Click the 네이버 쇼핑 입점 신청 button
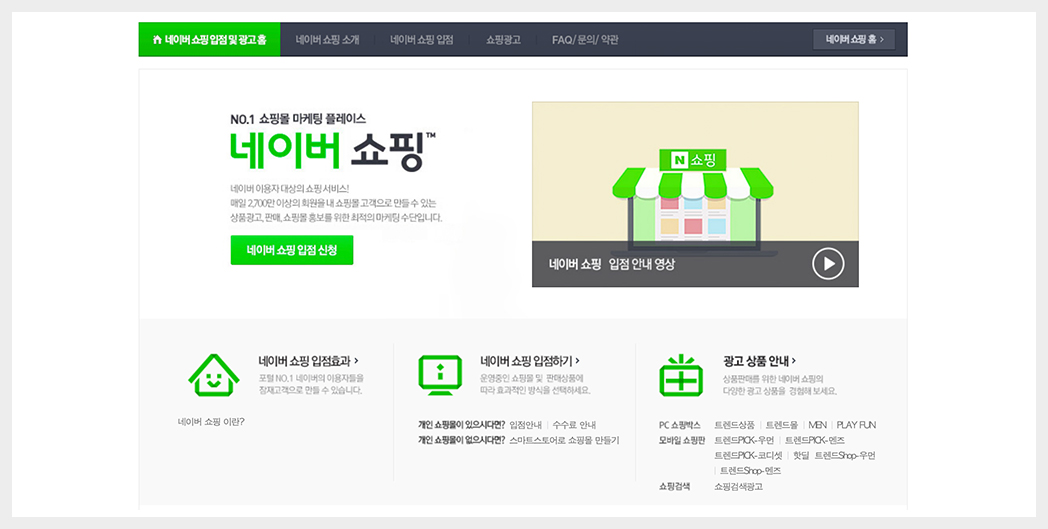 click(x=291, y=250)
